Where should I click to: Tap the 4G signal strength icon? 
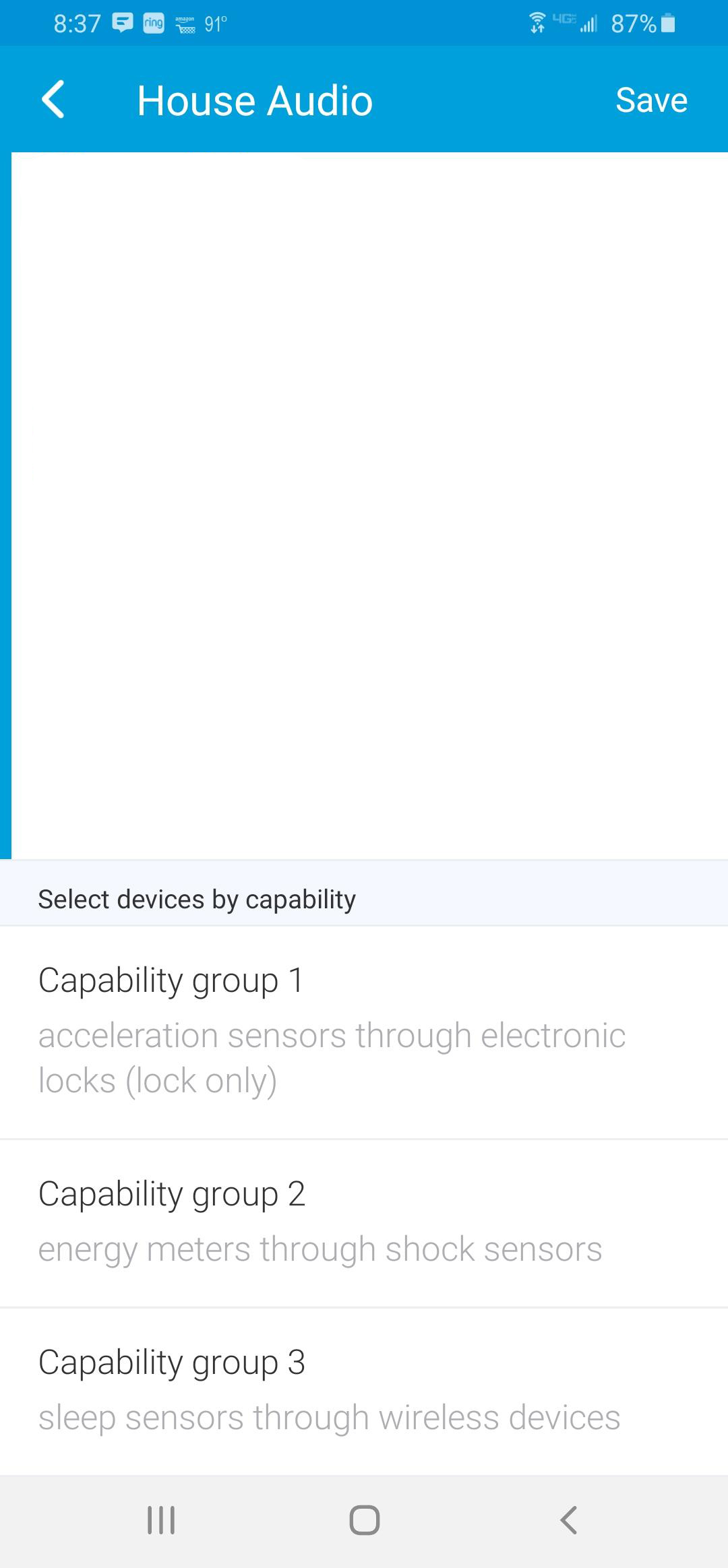575,23
